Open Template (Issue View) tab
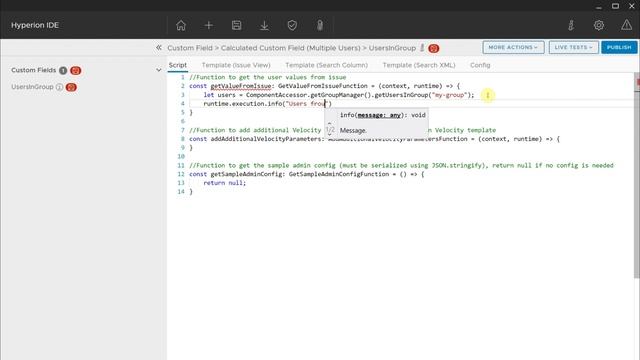640x360 pixels. pos(236,65)
